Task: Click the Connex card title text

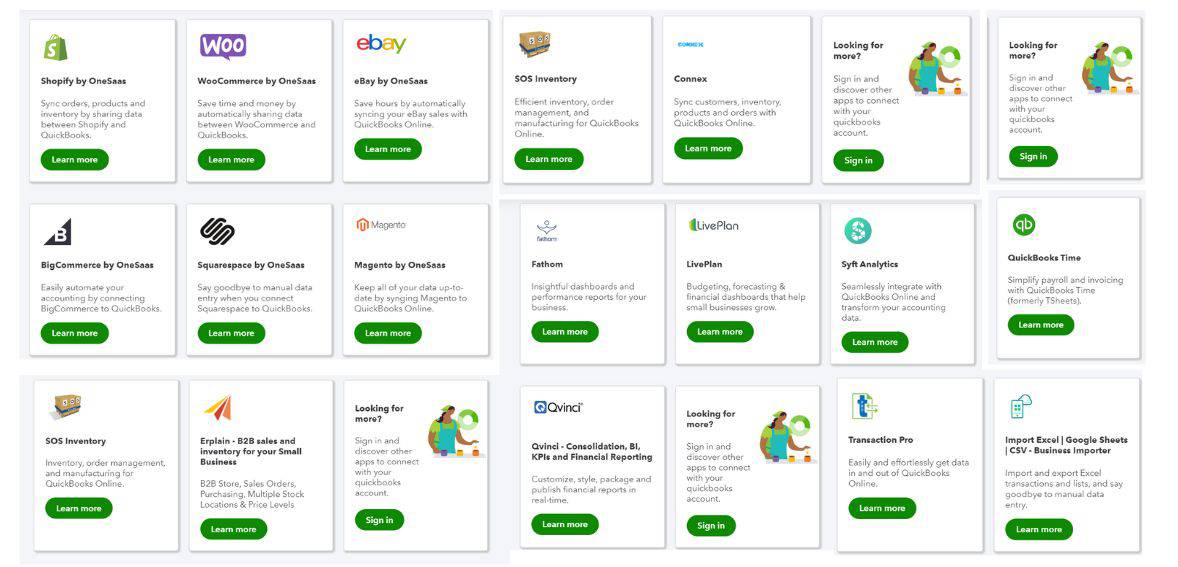Action: pyautogui.click(x=690, y=79)
